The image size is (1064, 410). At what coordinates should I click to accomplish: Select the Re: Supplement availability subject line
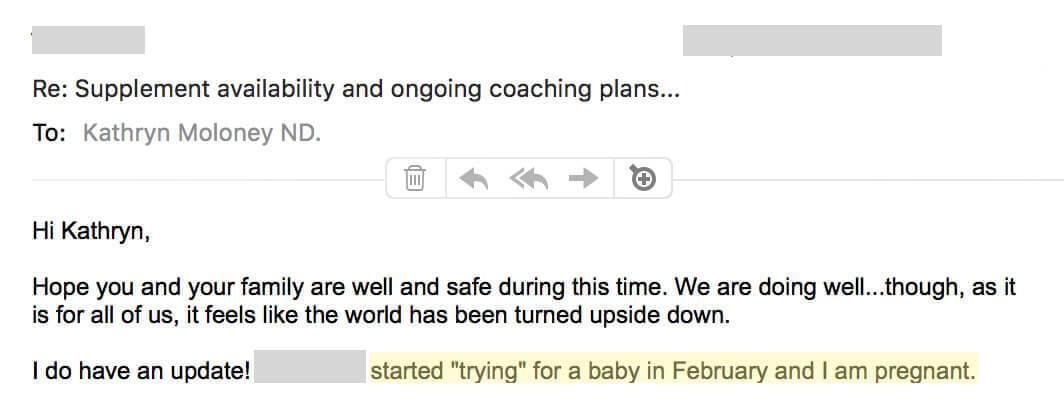[356, 90]
